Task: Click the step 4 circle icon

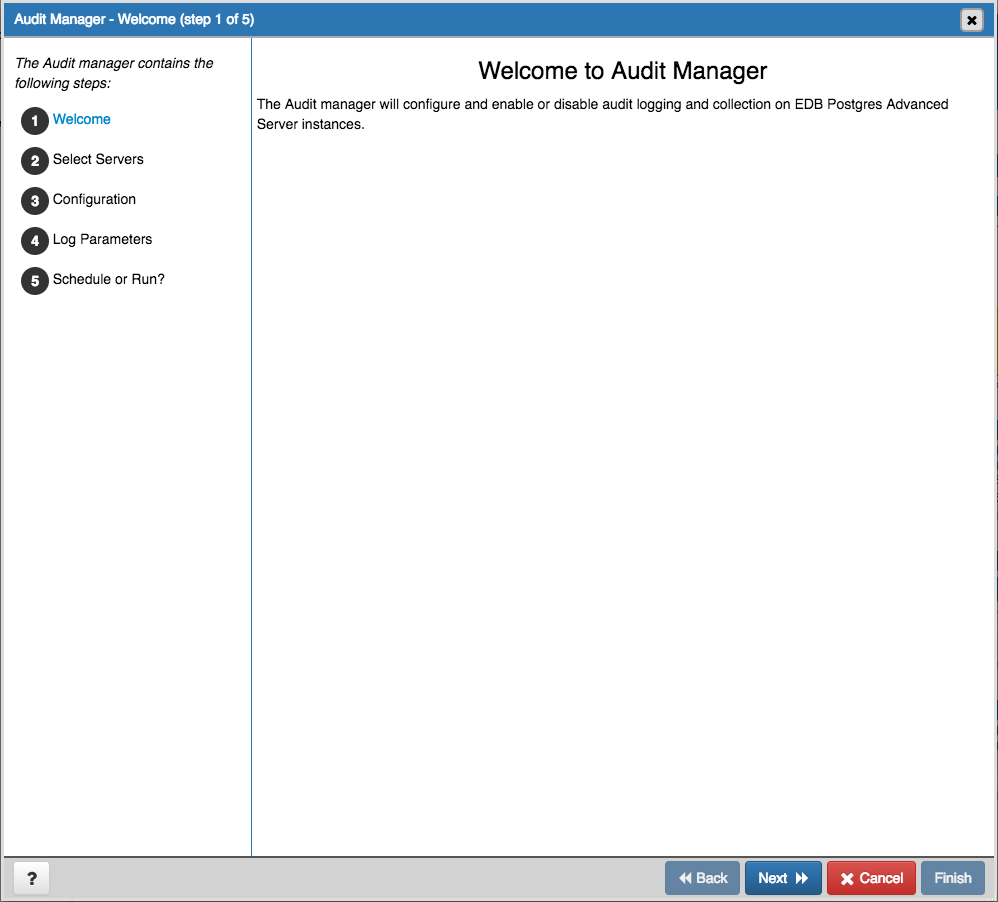Action: click(35, 241)
